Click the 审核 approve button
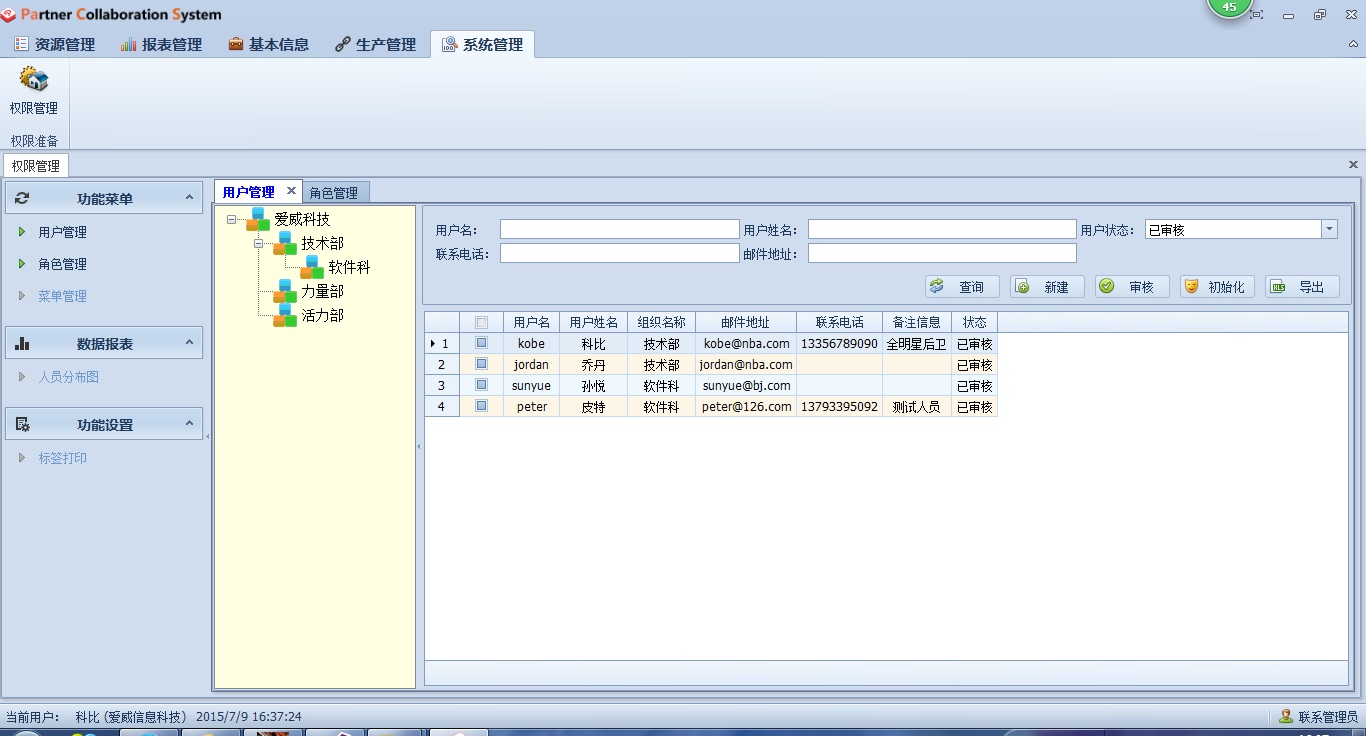1366x736 pixels. (x=1132, y=286)
